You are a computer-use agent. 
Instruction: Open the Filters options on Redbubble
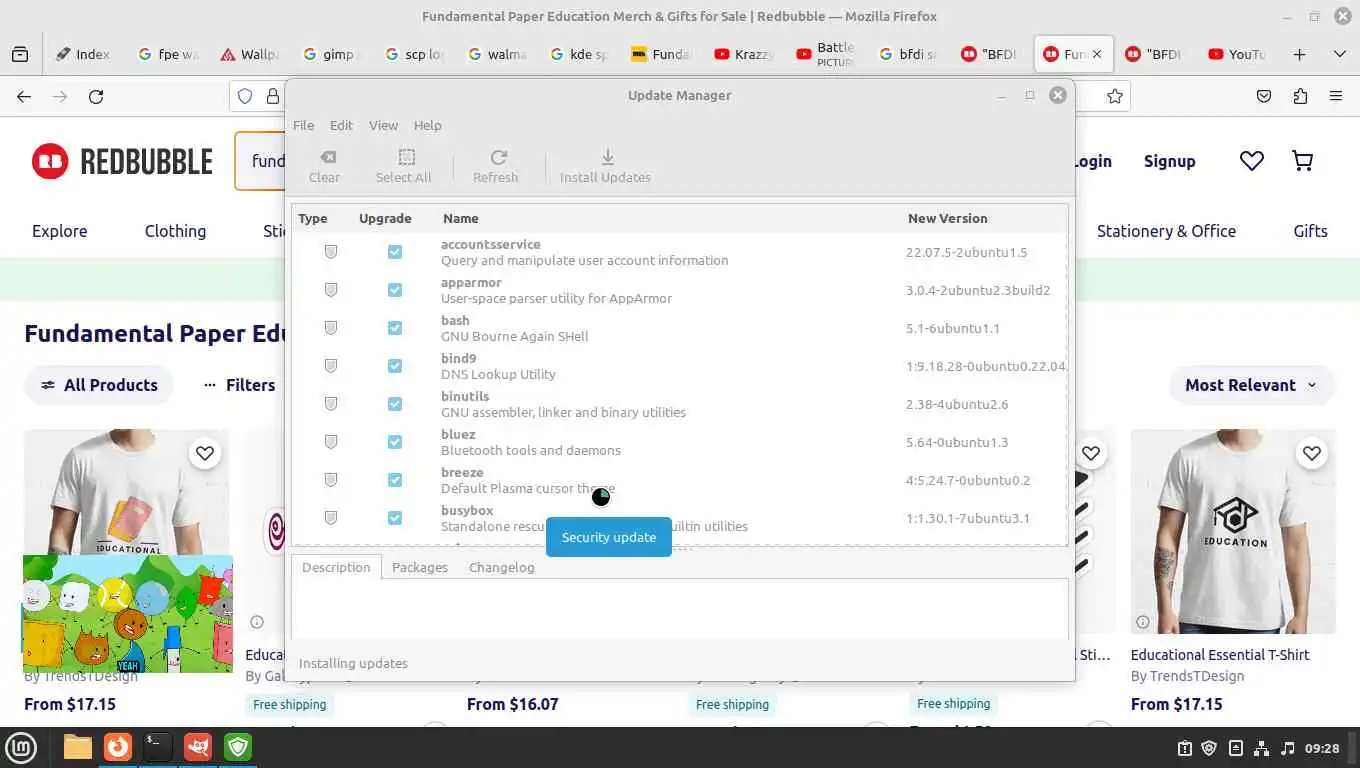(239, 385)
